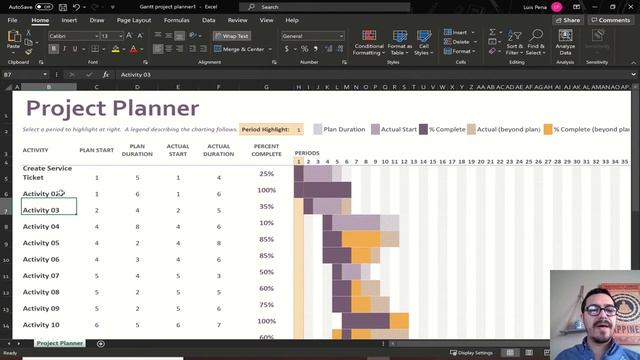Click the Insert Function fx icon
The image size is (640, 360).
coord(106,75)
